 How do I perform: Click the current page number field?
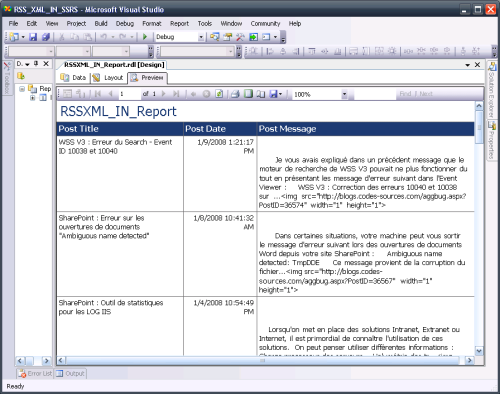[x=129, y=94]
